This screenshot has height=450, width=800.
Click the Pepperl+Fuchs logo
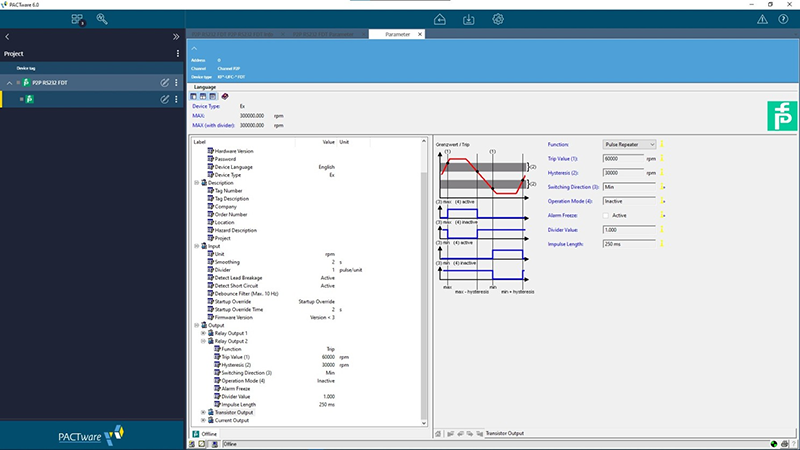pyautogui.click(x=782, y=116)
